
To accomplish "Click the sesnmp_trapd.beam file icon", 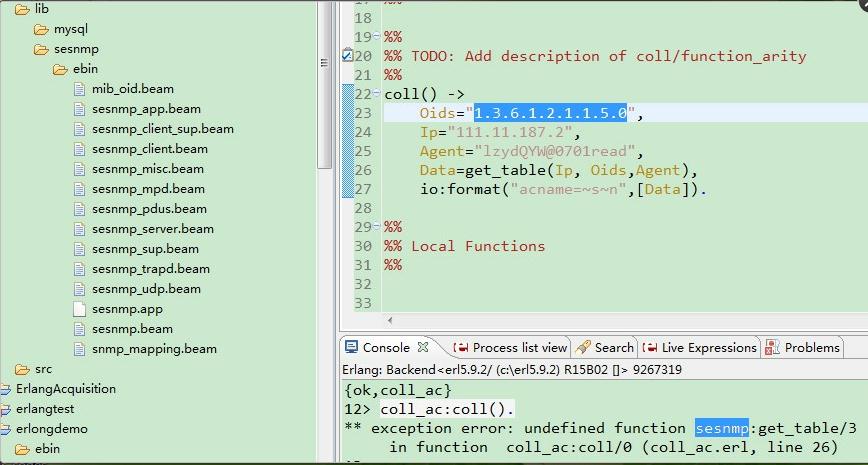I will [80, 269].
